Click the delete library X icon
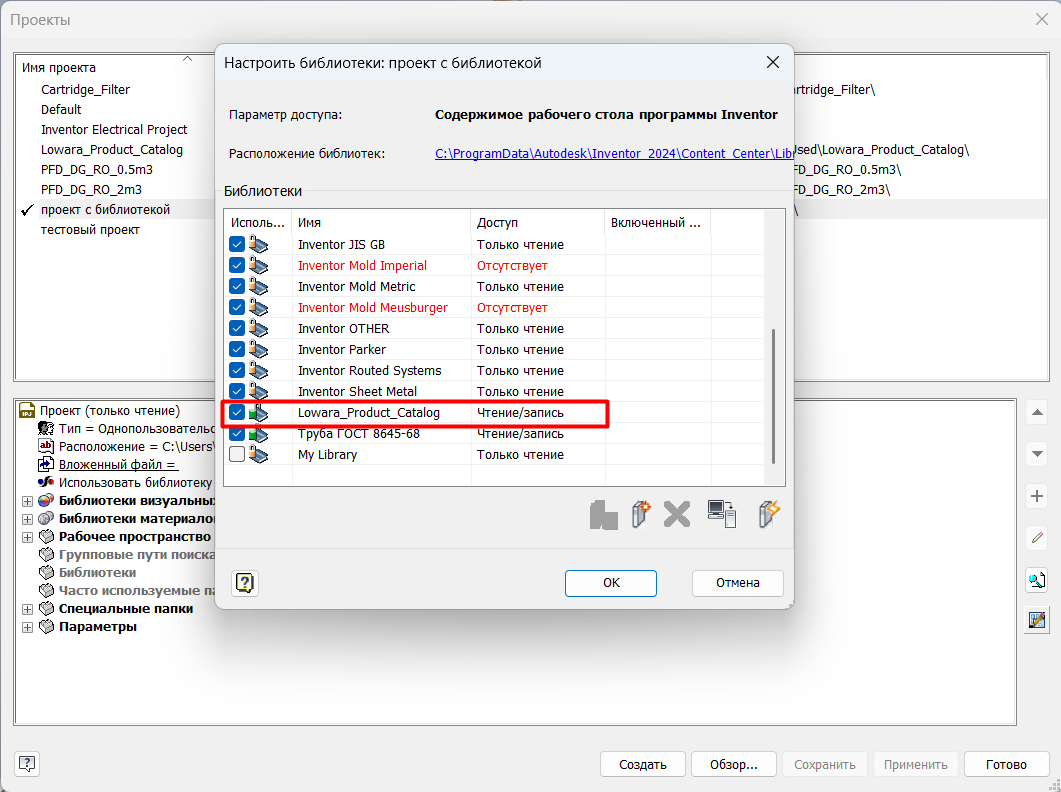Image resolution: width=1061 pixels, height=792 pixels. coord(677,514)
